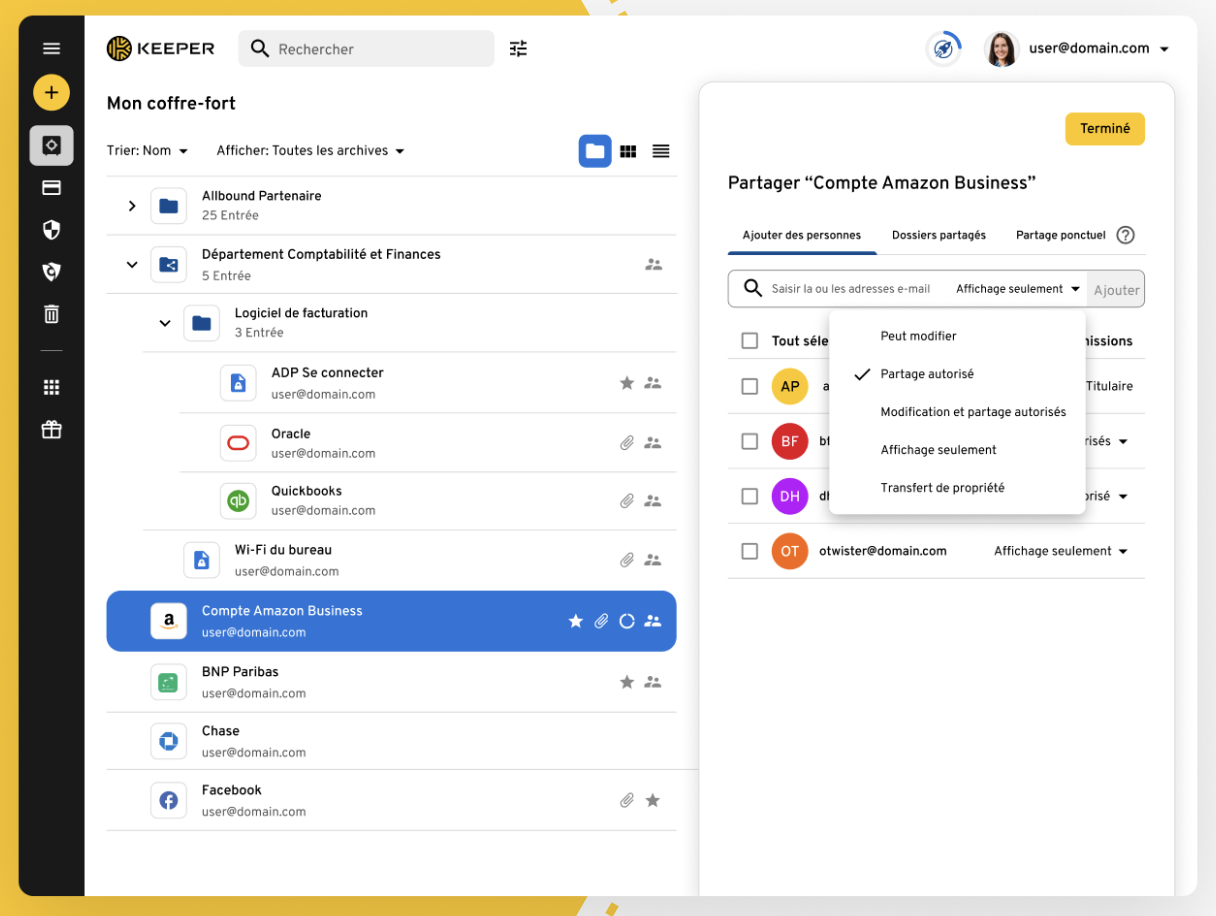Click the star icon on Facebook row
The height and width of the screenshot is (916, 1216).
(653, 800)
